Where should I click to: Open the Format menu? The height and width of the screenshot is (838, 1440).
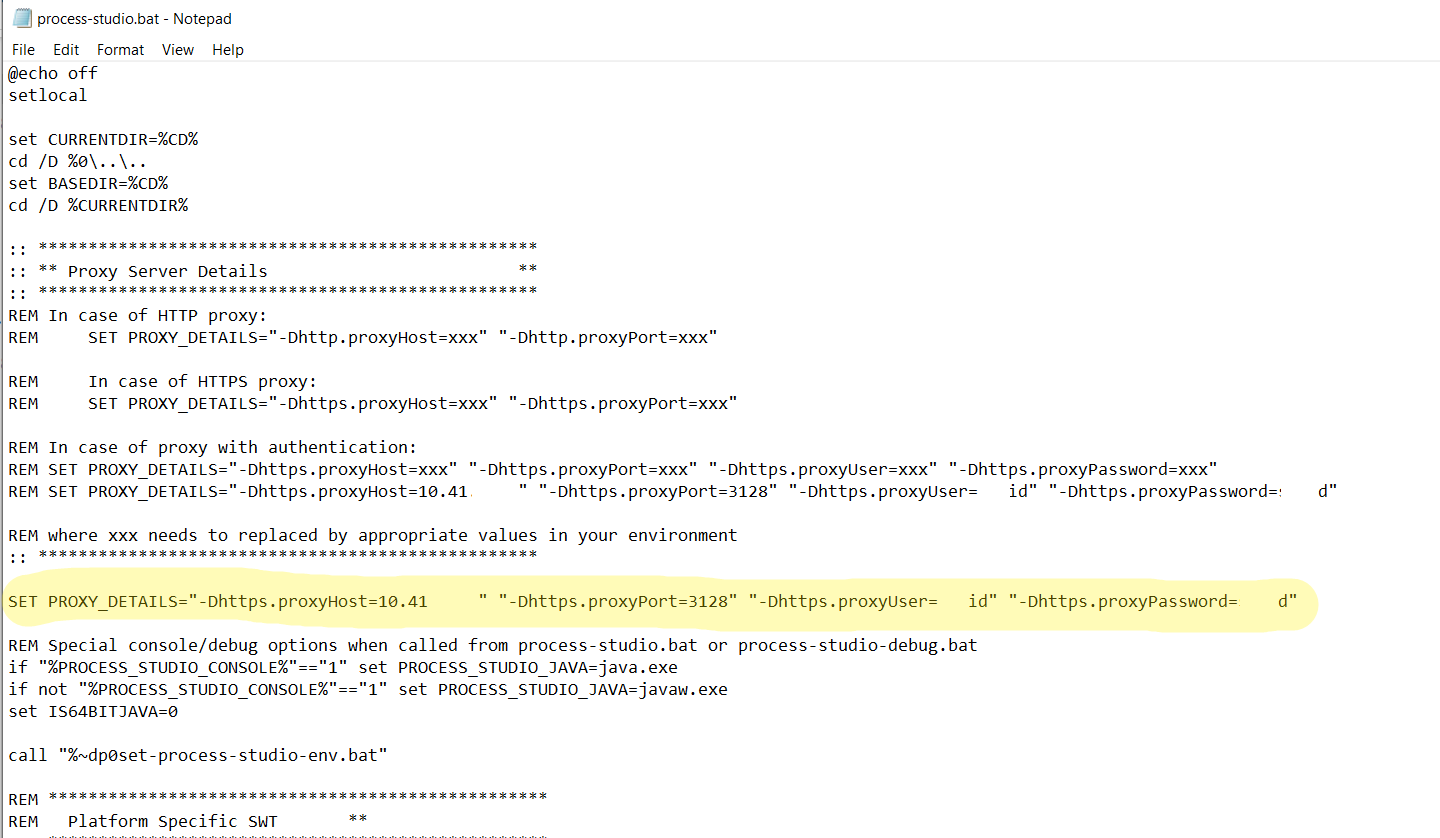click(120, 50)
